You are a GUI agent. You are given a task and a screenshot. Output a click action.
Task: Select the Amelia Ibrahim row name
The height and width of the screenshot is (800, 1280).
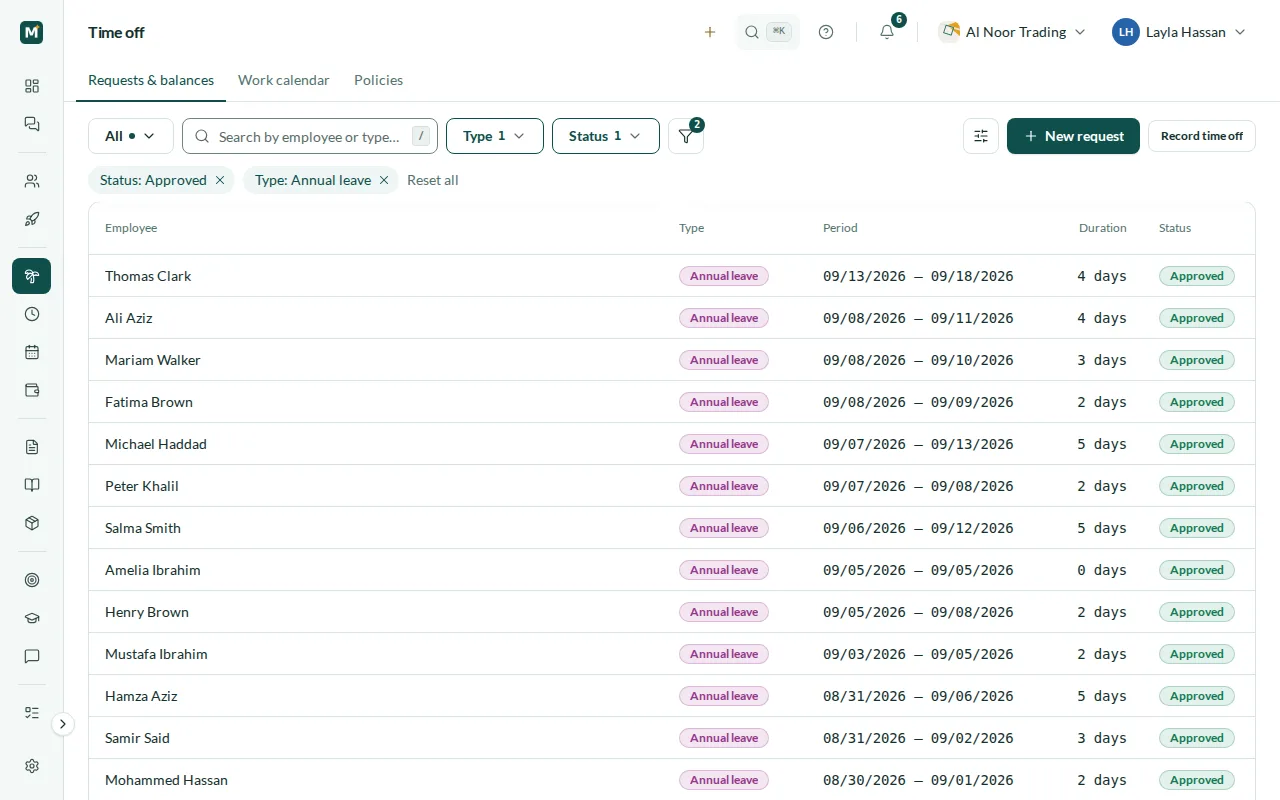click(153, 570)
